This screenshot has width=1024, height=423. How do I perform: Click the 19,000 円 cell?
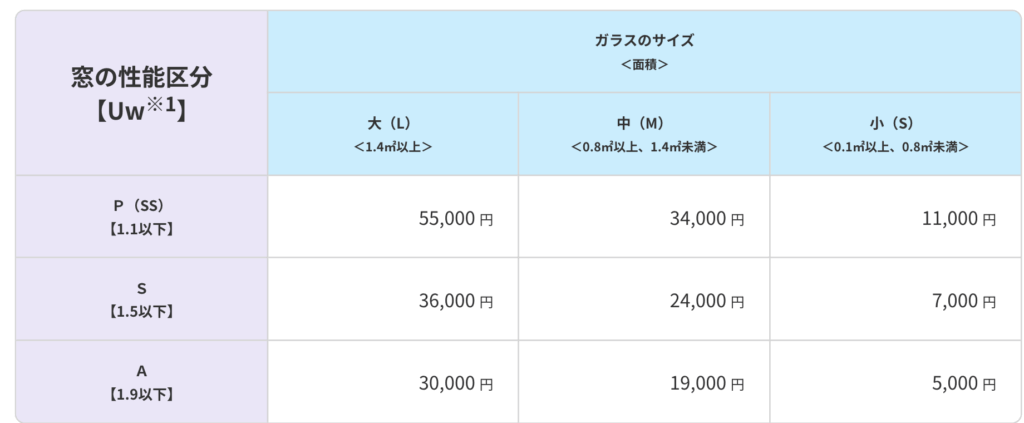pos(707,383)
